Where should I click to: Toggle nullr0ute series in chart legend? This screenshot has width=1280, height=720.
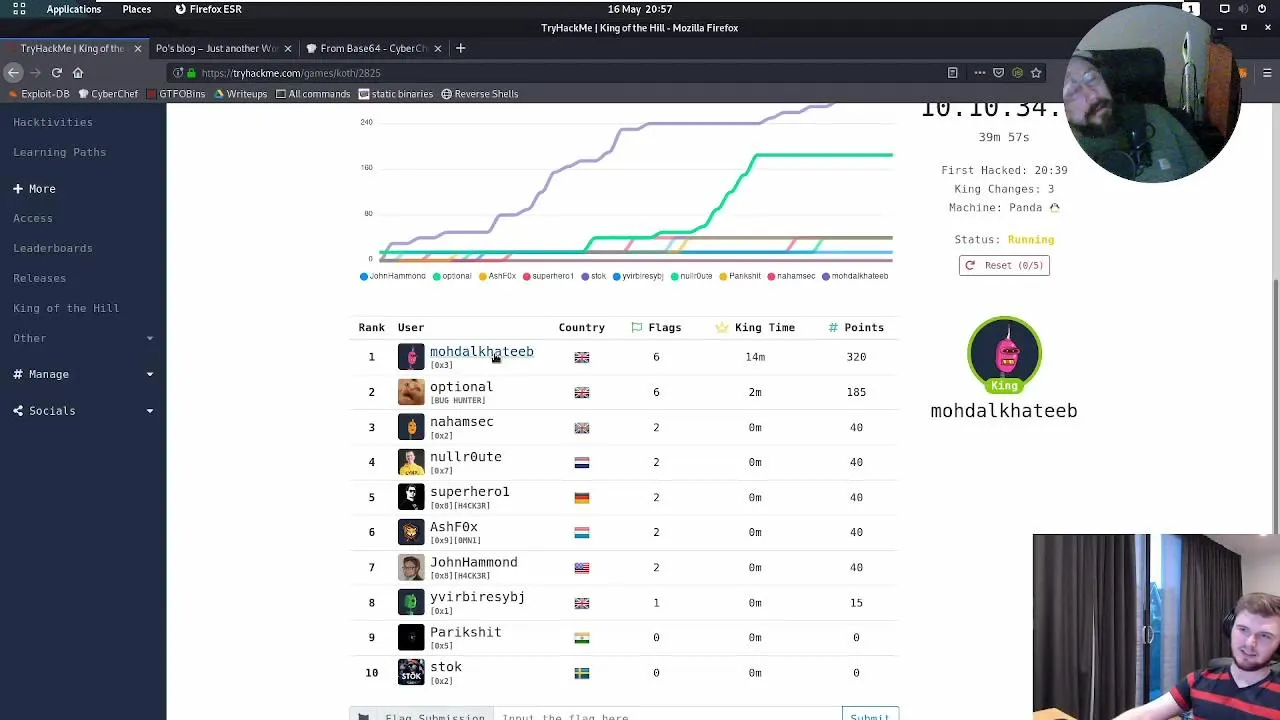coord(692,276)
